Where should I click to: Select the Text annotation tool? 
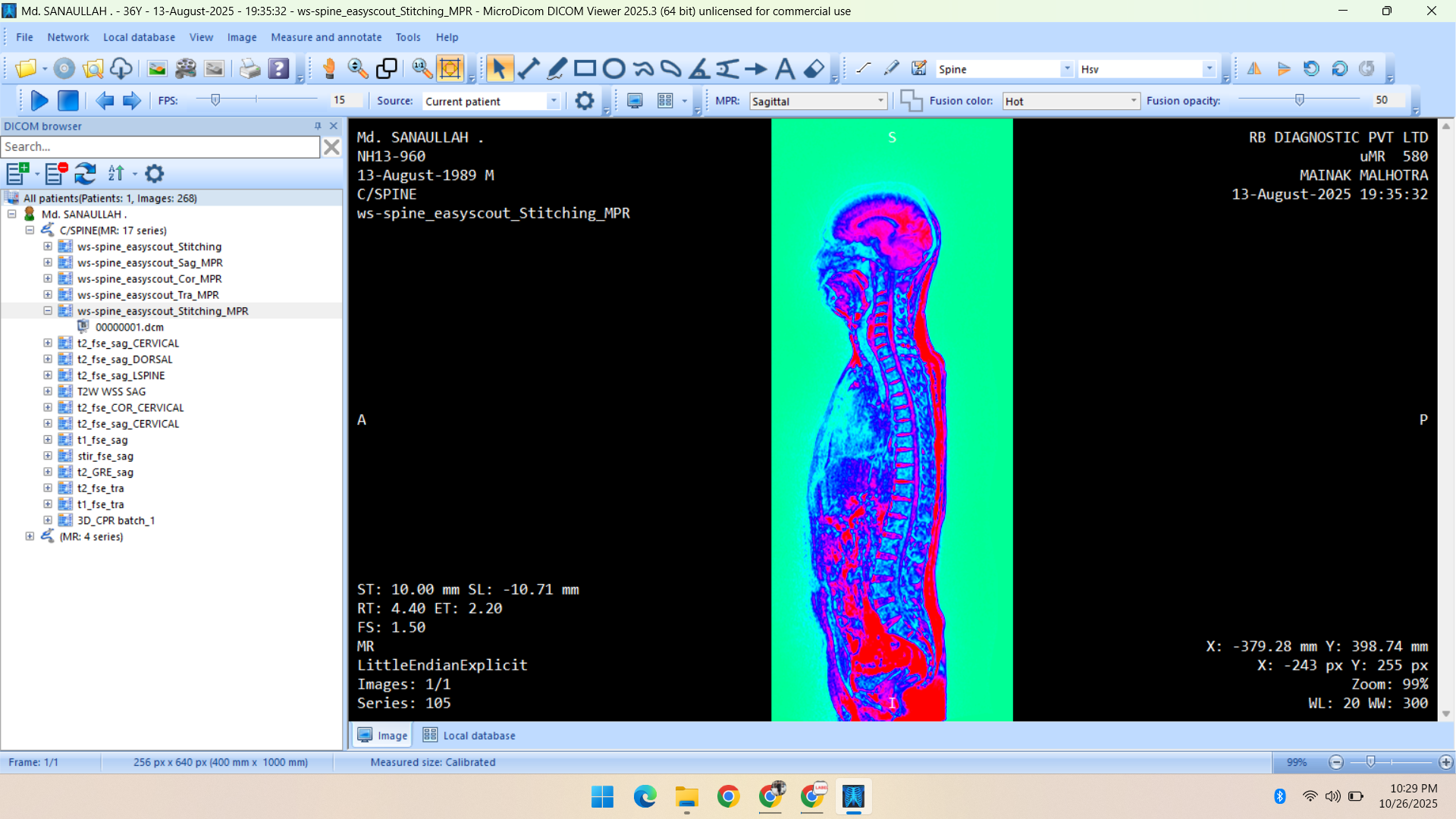(785, 69)
